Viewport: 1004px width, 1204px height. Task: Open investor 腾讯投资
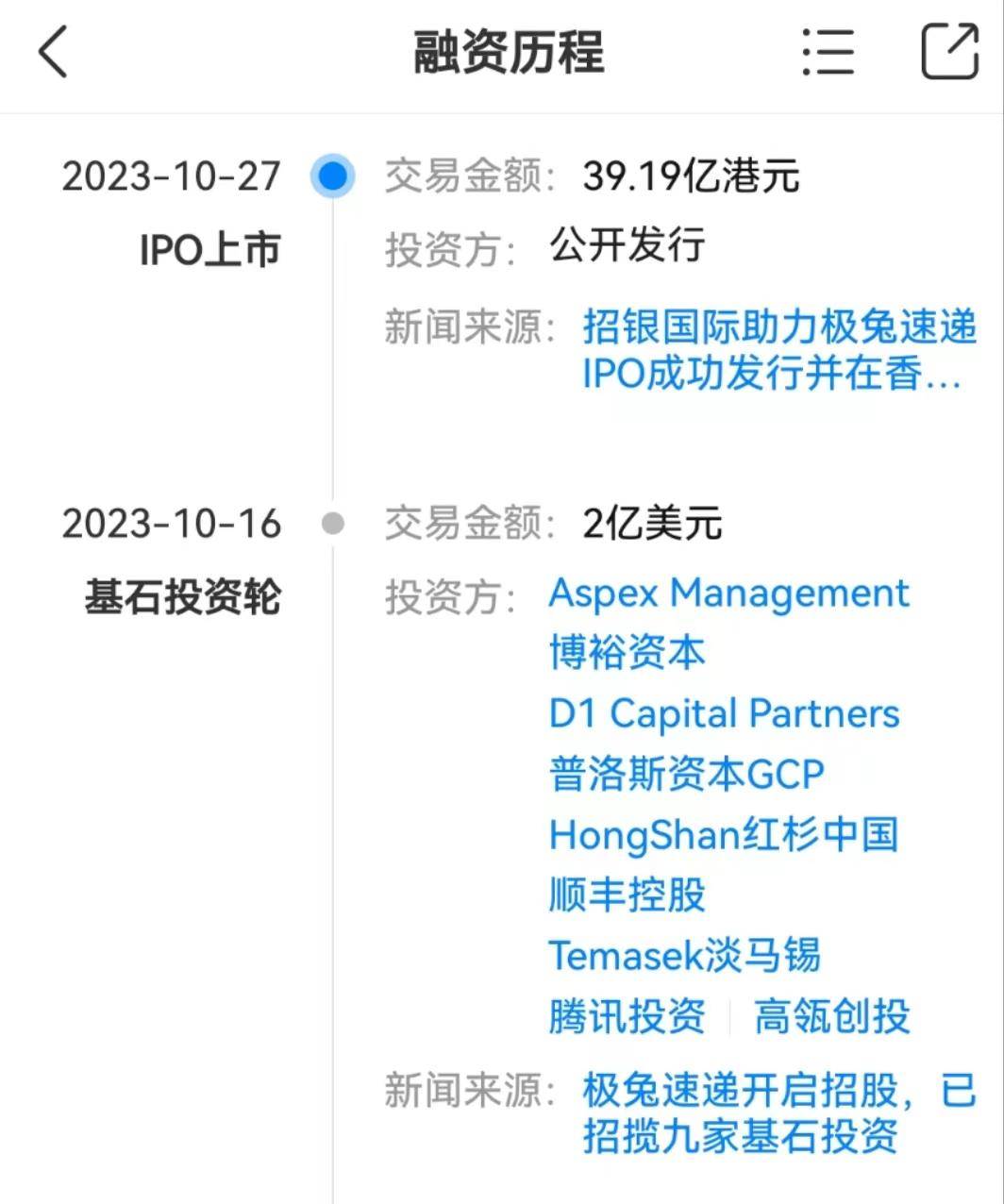pos(627,1017)
